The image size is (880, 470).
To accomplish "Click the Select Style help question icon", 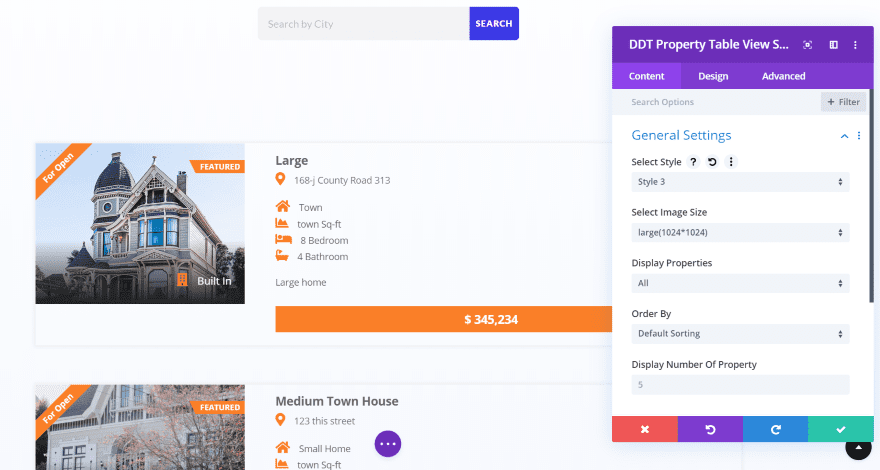I will (x=694, y=162).
